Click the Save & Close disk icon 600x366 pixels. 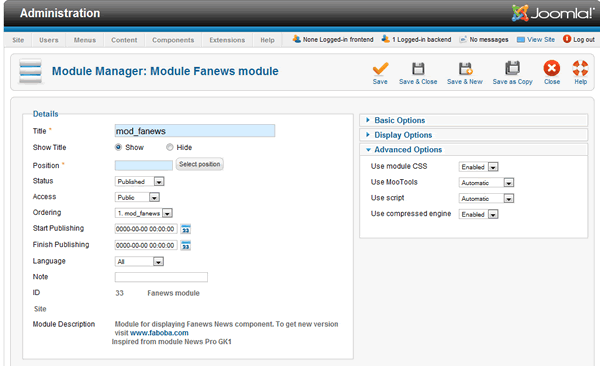point(418,69)
